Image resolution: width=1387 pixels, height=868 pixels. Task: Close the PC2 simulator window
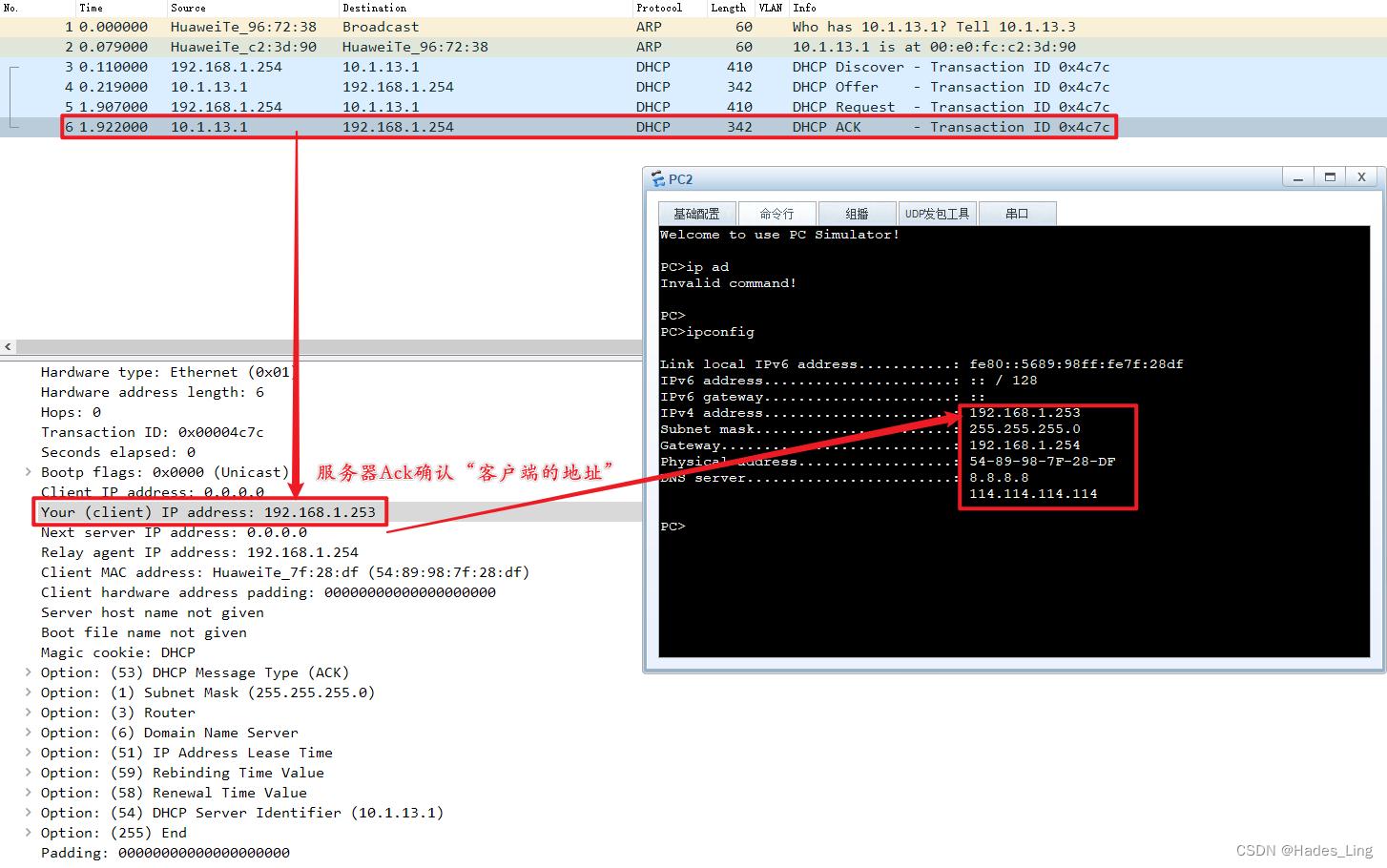[x=1362, y=177]
